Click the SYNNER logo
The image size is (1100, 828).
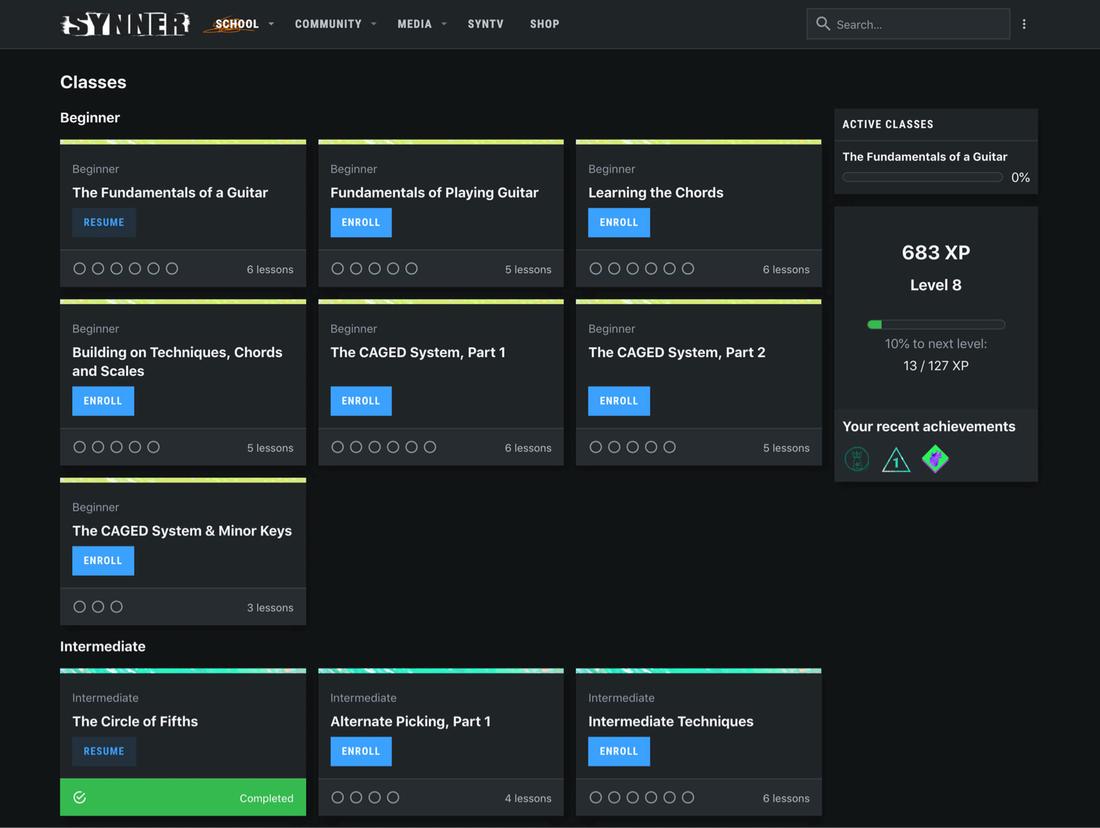coord(124,23)
